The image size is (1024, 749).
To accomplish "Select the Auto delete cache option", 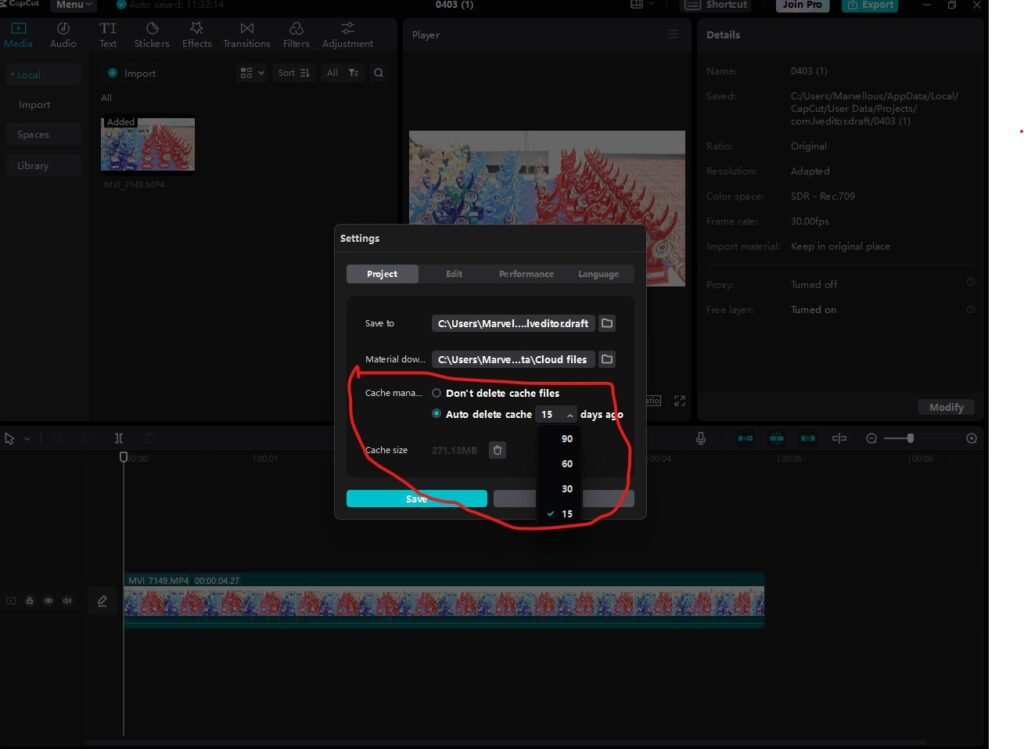I will 436,413.
